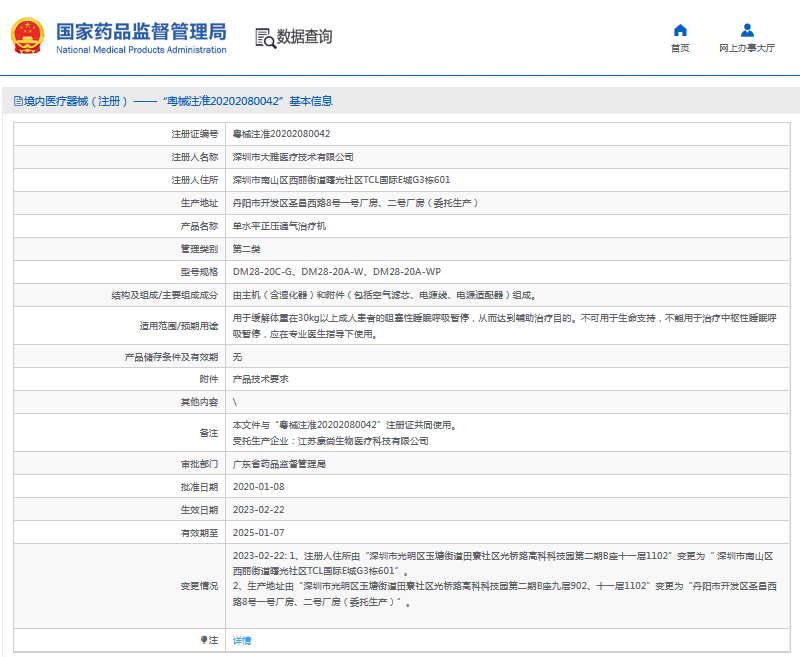
Task: Select registrant address TCL国际E城G3栋601
Action: pos(341,180)
